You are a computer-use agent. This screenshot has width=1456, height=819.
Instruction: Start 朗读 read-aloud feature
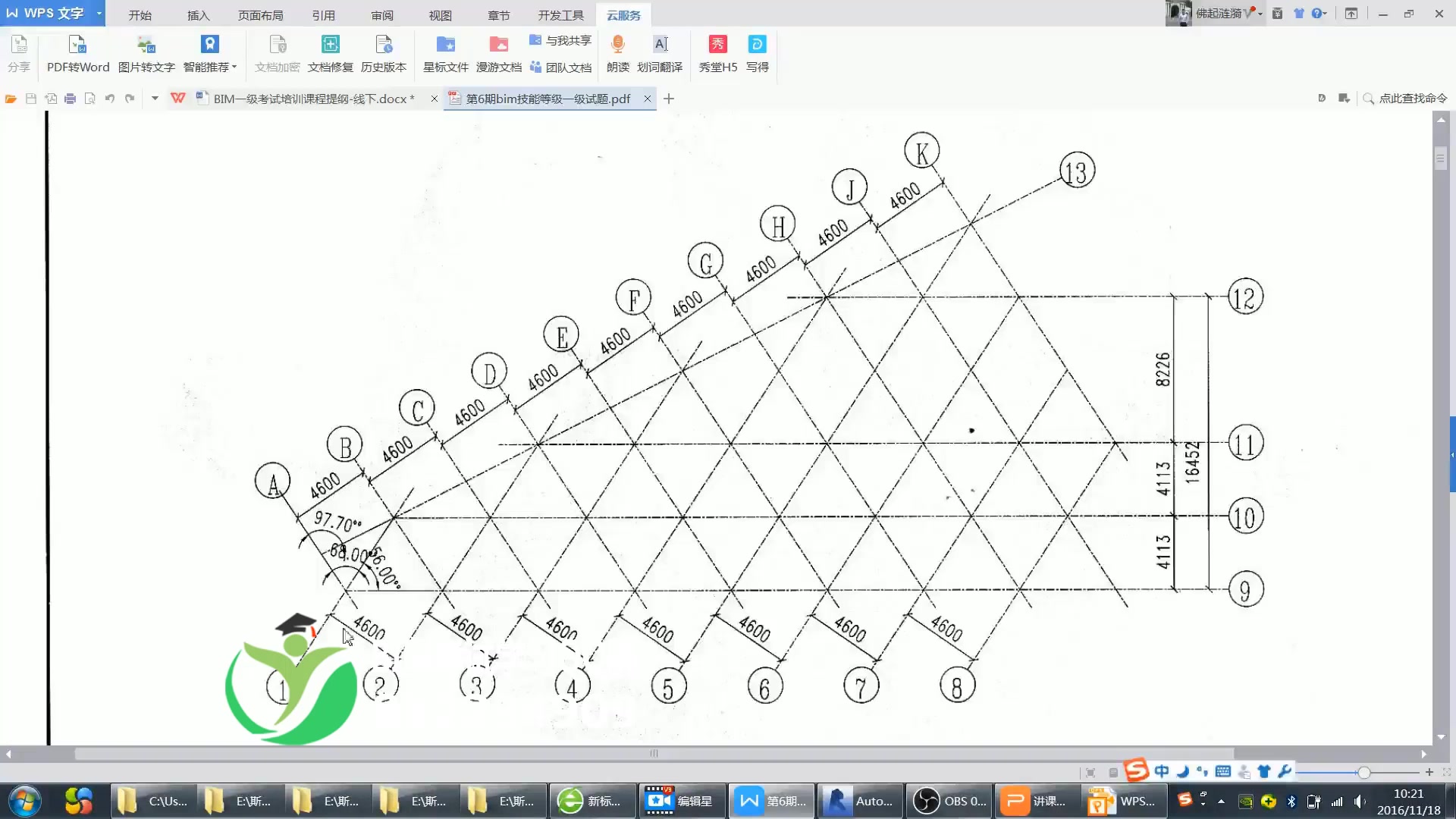click(617, 53)
